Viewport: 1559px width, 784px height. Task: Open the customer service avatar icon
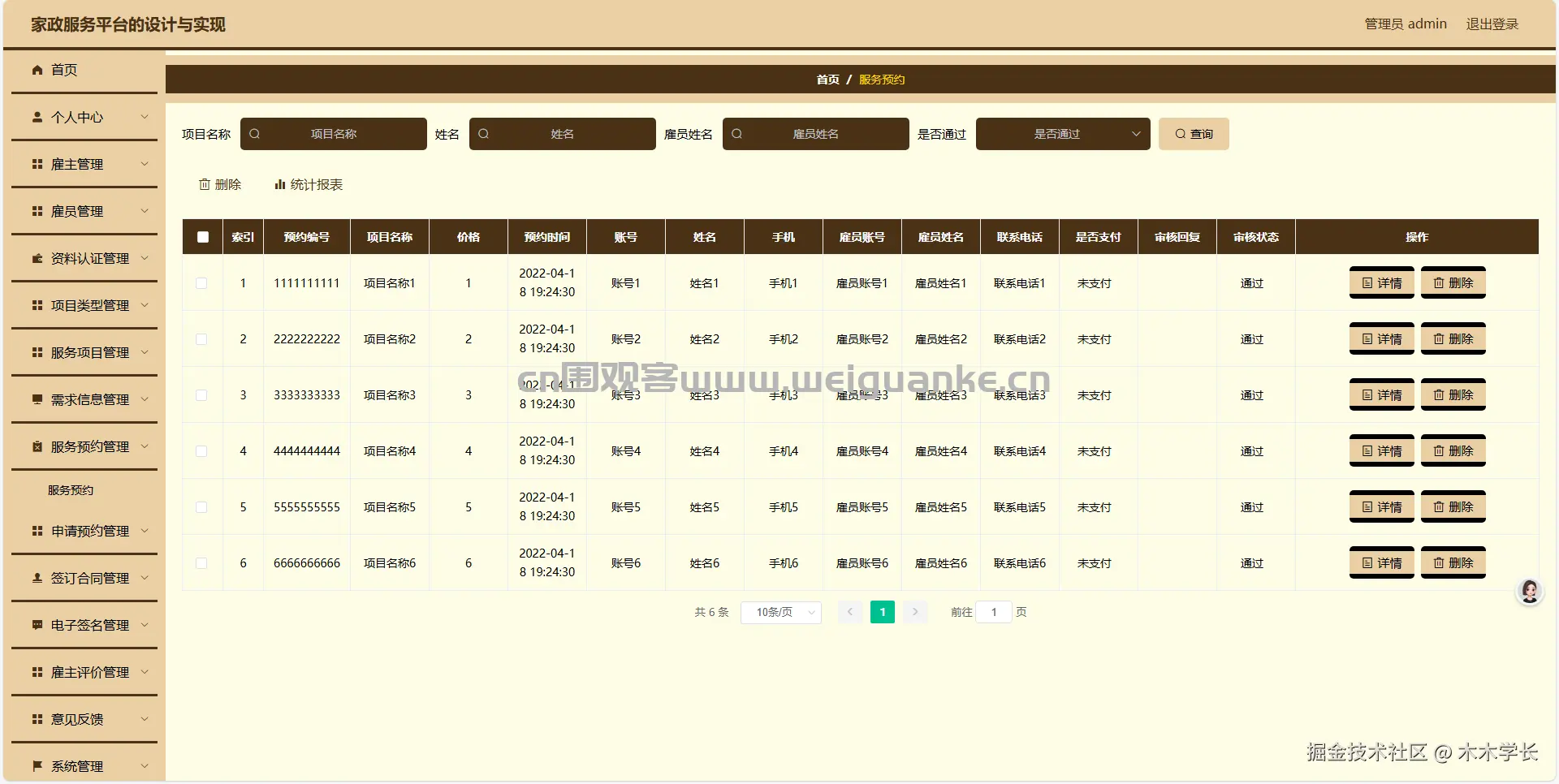pos(1530,592)
